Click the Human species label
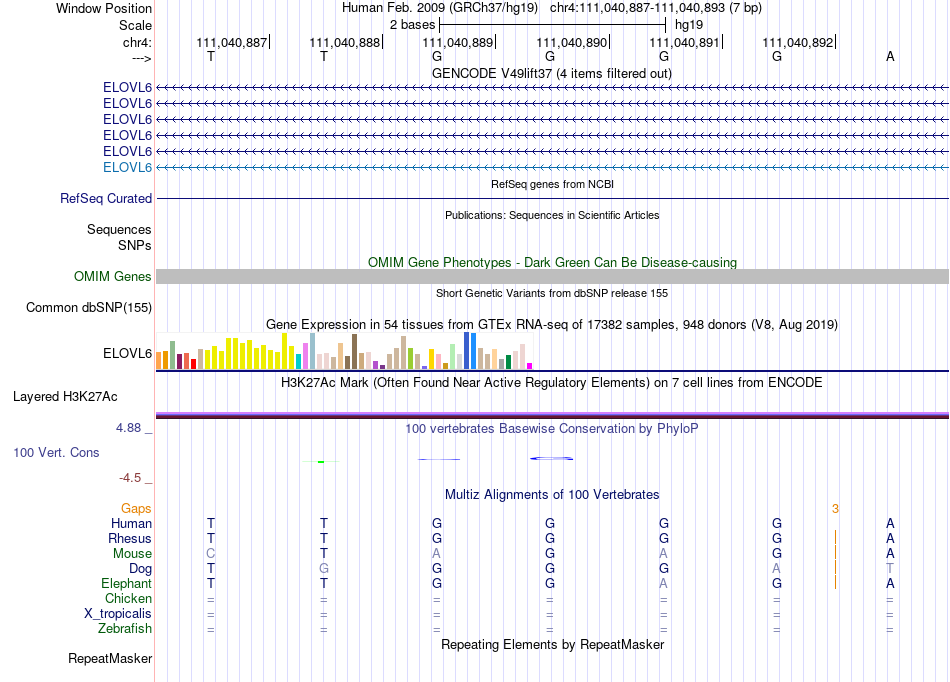 [131, 523]
